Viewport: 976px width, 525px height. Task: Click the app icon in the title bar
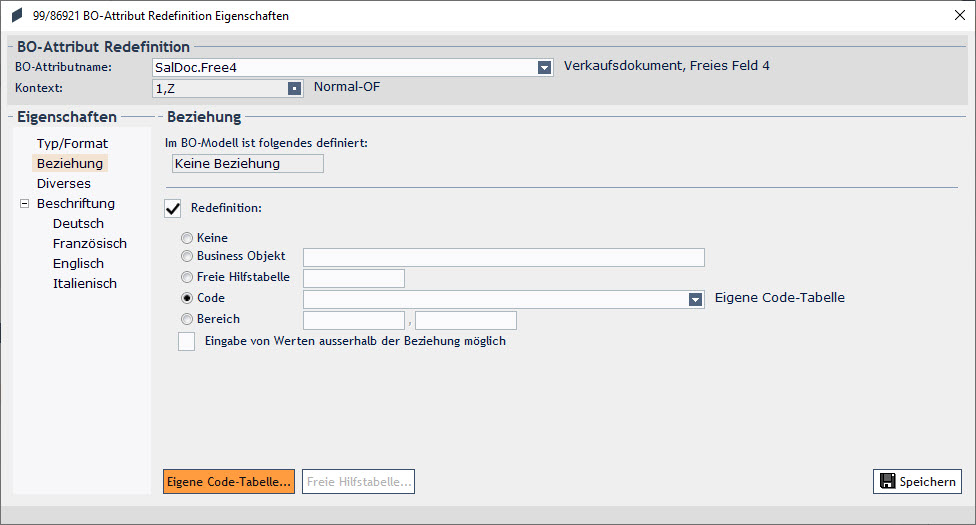(x=17, y=15)
